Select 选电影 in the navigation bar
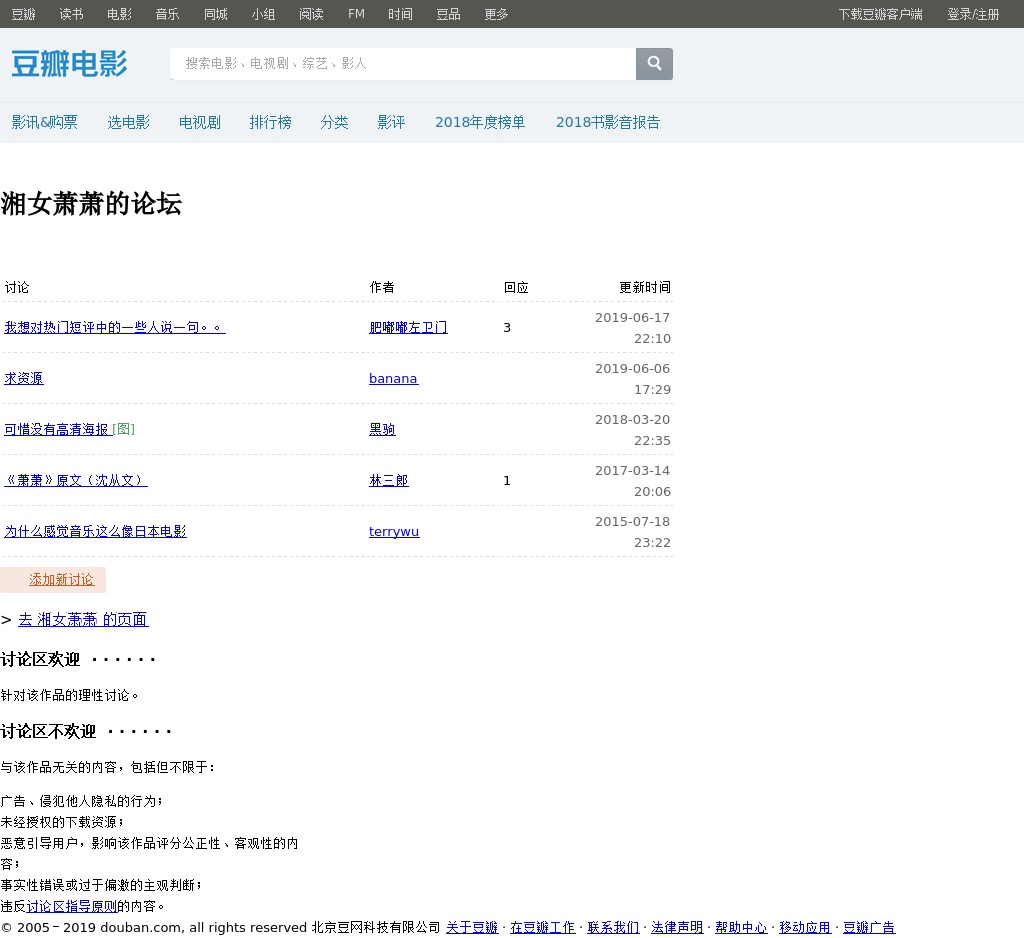This screenshot has width=1024, height=938. click(x=129, y=122)
